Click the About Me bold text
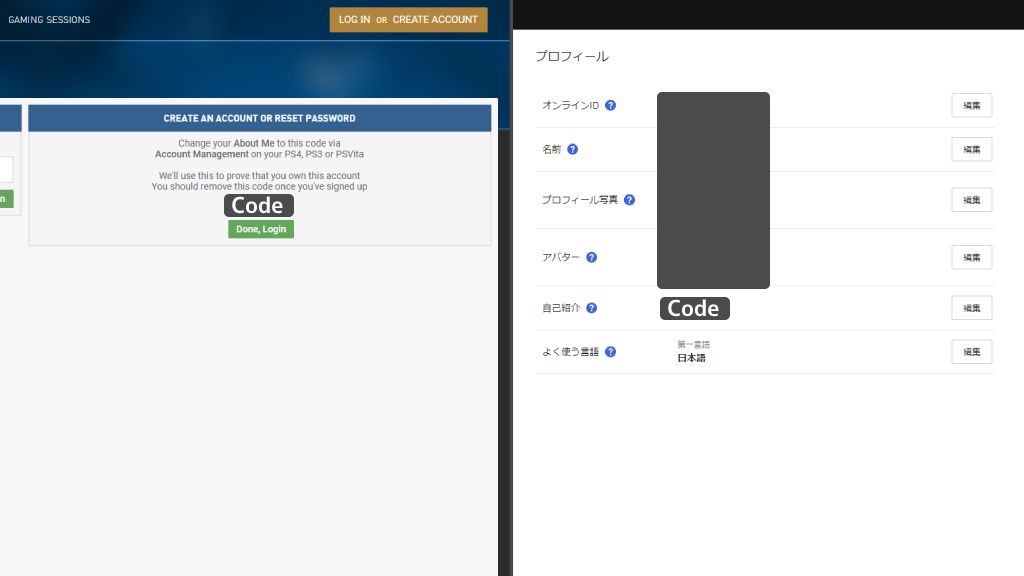 click(x=254, y=143)
